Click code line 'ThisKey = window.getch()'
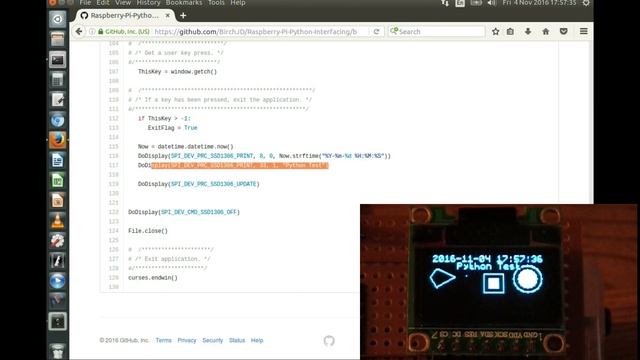 tap(177, 71)
